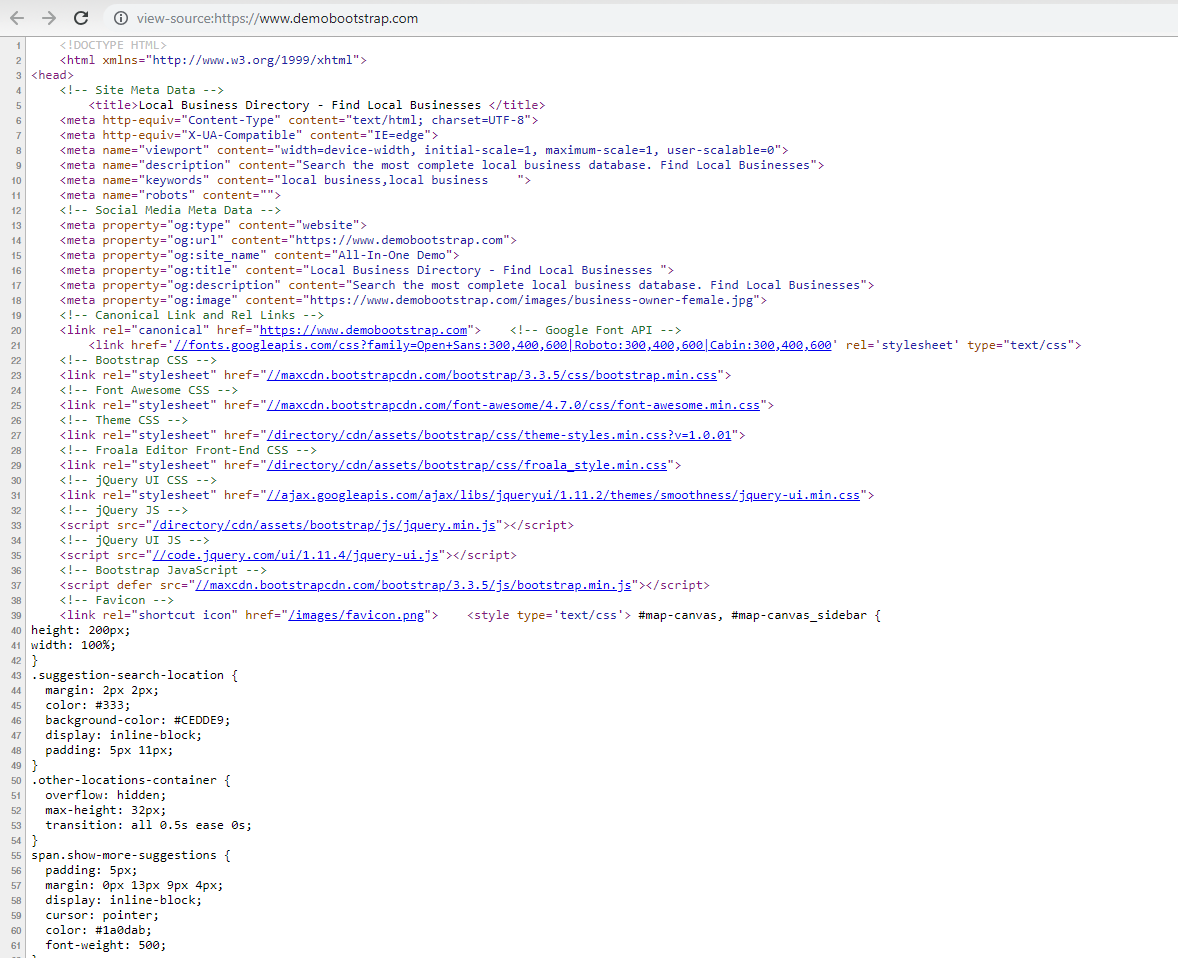Click the '<!-- Froala Editor Front-End CSS -->' comment

click(189, 450)
